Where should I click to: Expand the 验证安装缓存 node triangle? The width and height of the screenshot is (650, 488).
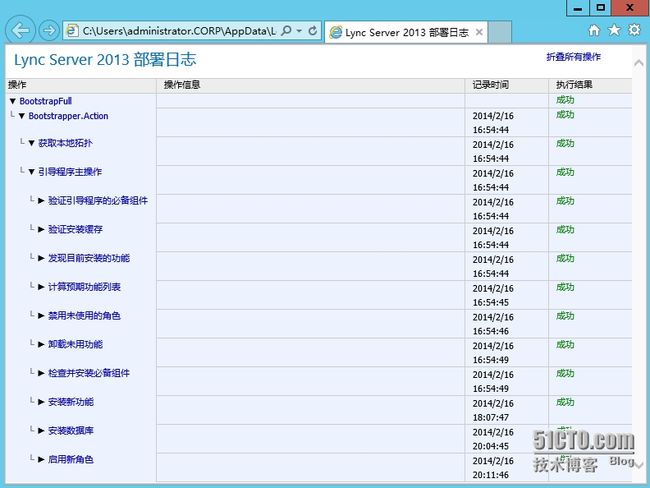[41, 229]
